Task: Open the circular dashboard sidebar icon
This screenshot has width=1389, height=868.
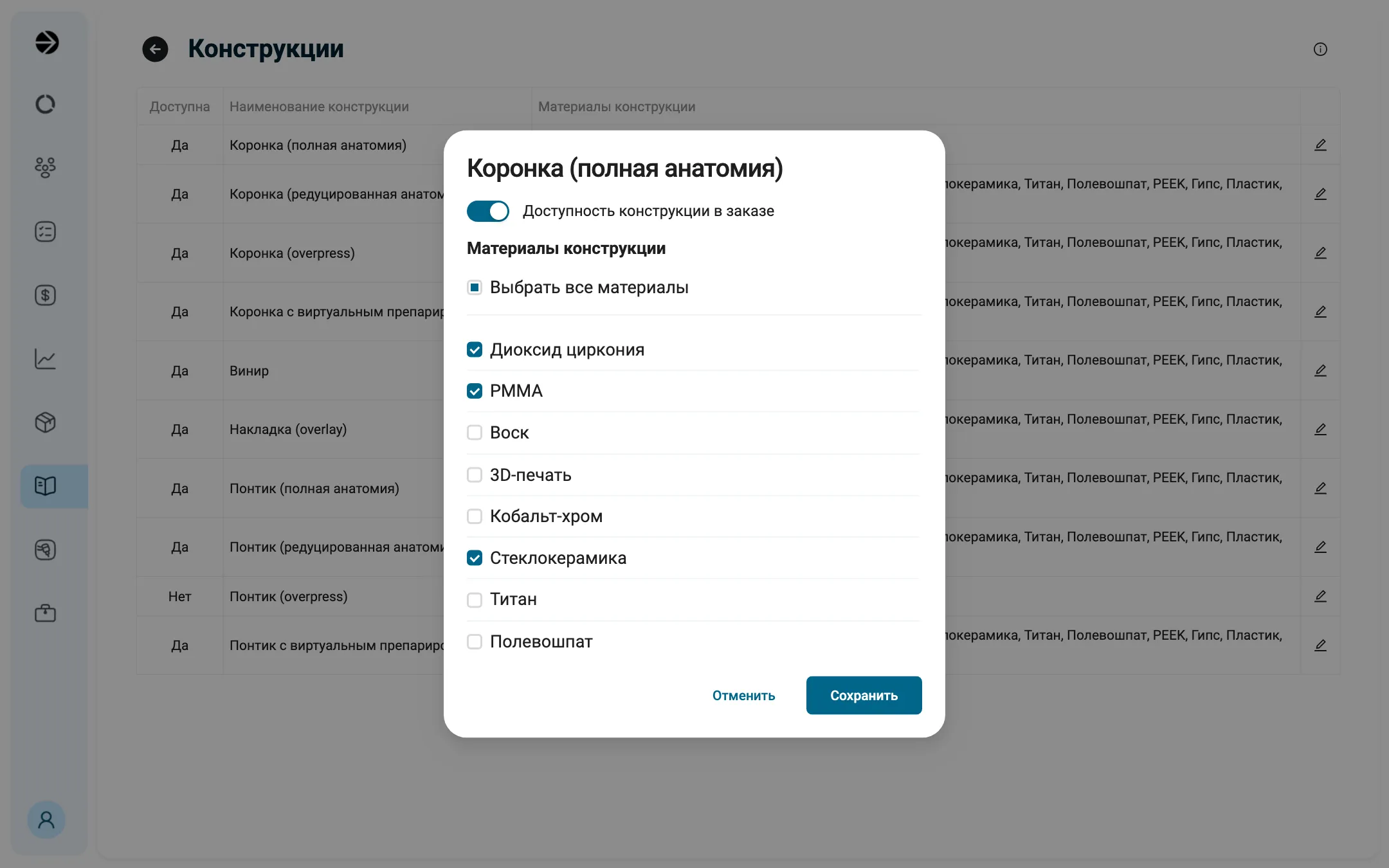Action: click(45, 104)
